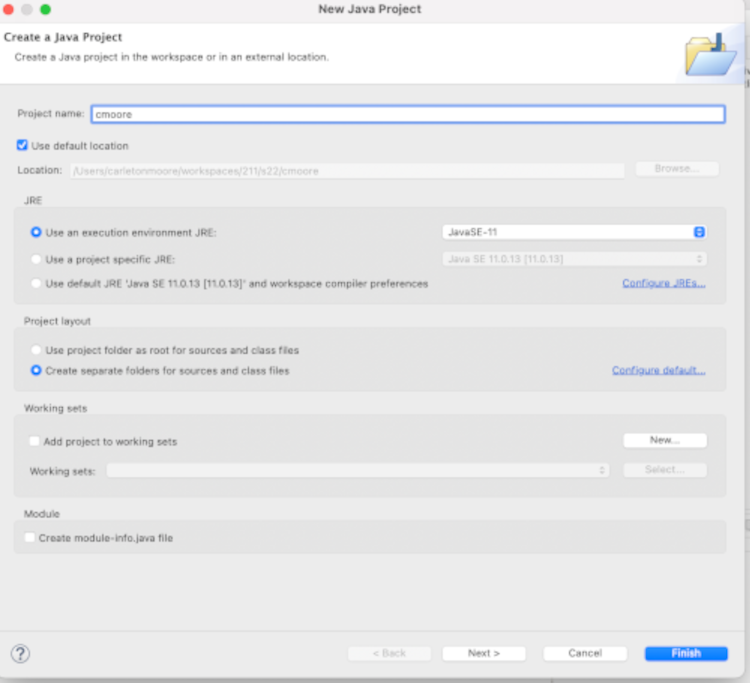Image resolution: width=750 pixels, height=683 pixels.
Task: Click the JRE section label
Action: click(33, 200)
